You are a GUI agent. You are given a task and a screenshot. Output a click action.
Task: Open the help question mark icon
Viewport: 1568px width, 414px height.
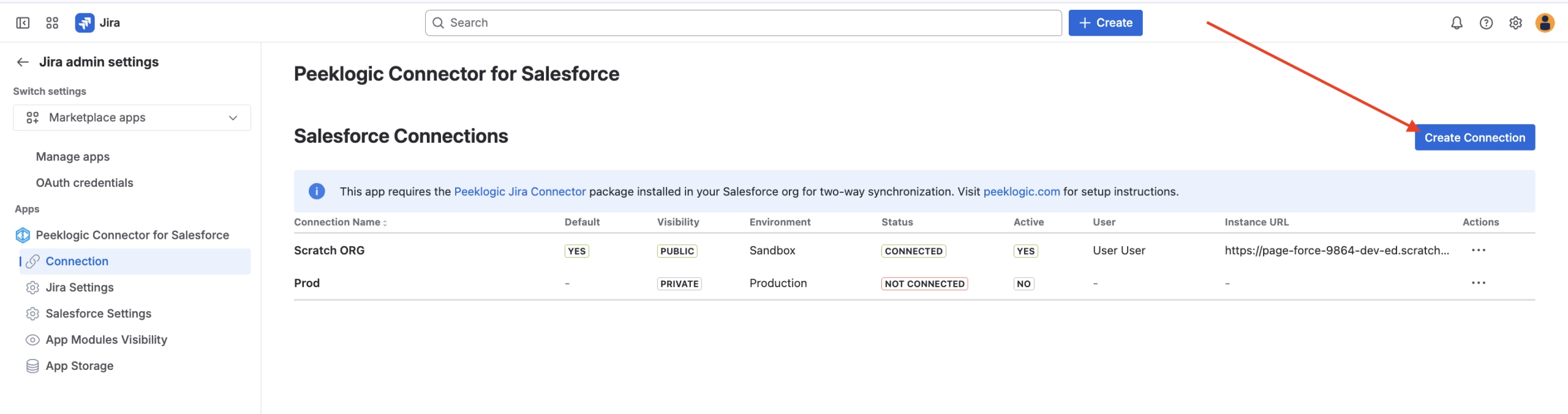(1486, 23)
